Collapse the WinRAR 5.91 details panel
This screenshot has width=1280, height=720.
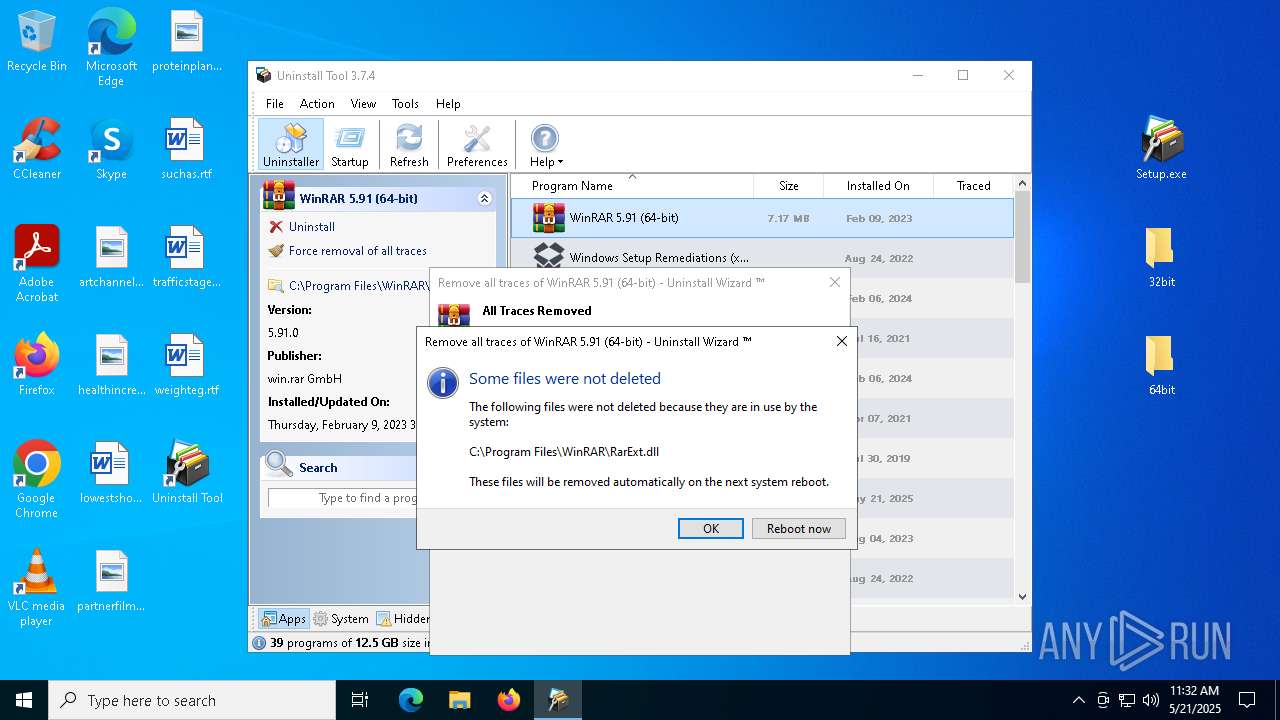point(485,199)
